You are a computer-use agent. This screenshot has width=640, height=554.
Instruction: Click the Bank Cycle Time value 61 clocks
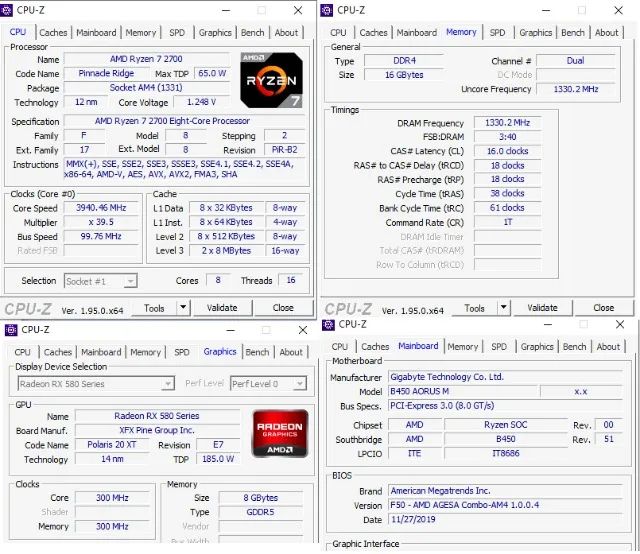[507, 208]
